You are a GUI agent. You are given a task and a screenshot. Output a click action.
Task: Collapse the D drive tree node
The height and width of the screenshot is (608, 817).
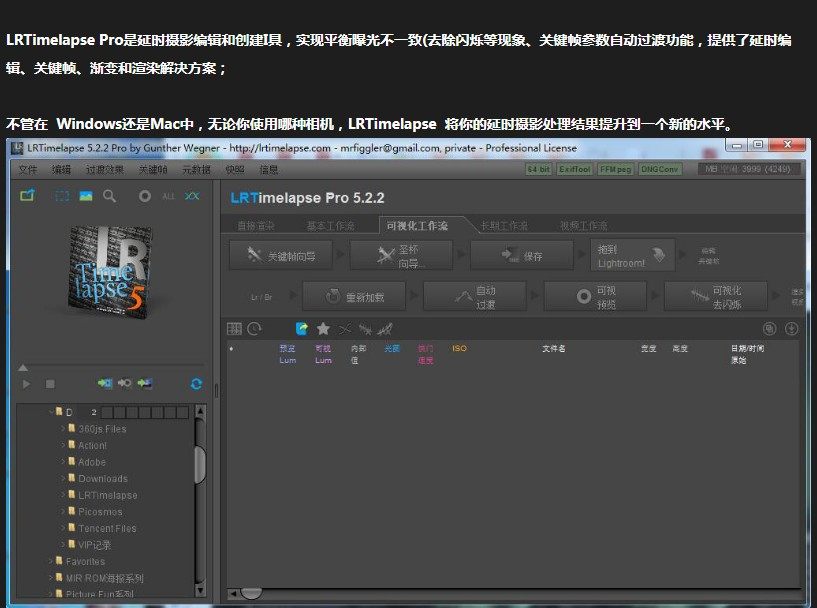(52, 412)
